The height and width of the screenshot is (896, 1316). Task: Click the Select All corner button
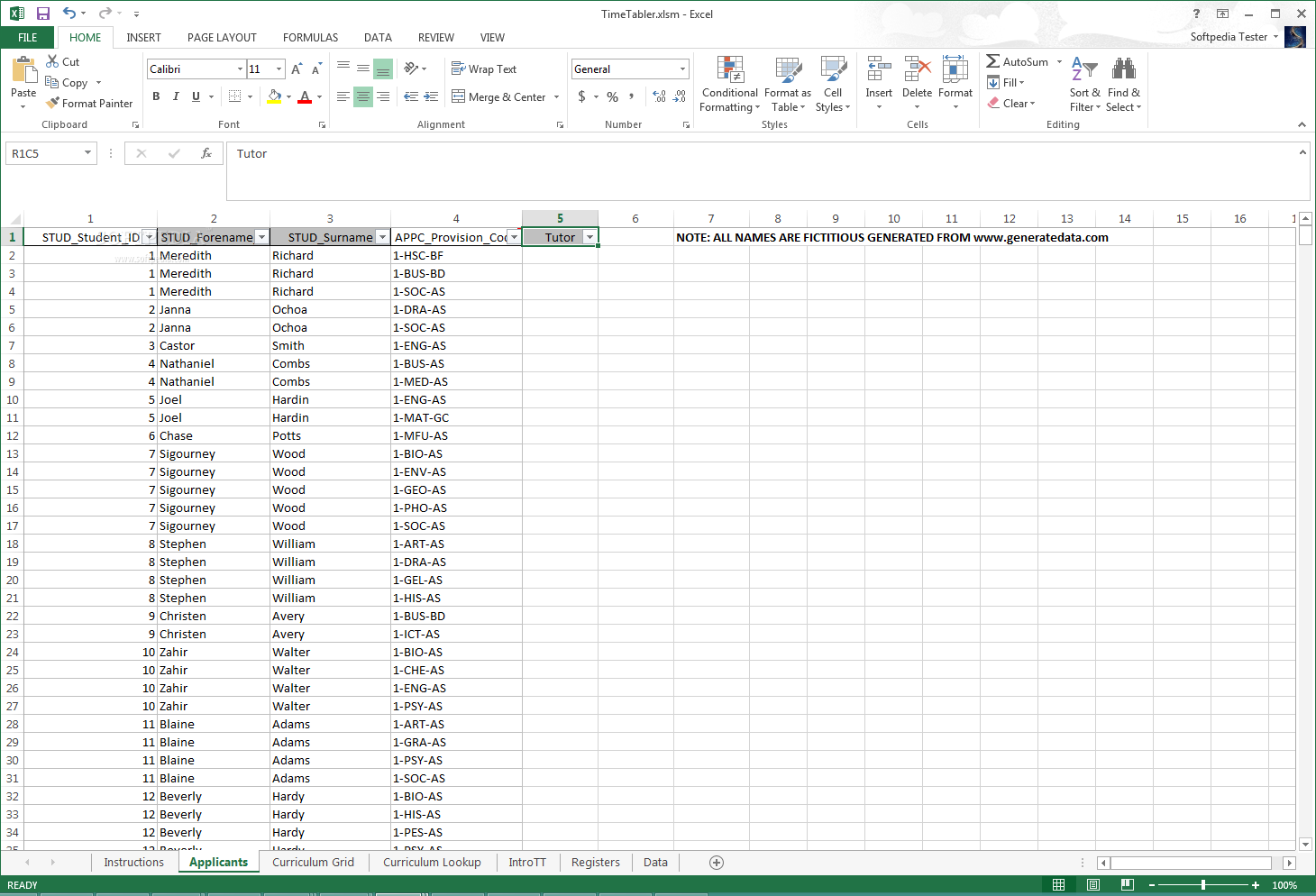pyautogui.click(x=12, y=218)
